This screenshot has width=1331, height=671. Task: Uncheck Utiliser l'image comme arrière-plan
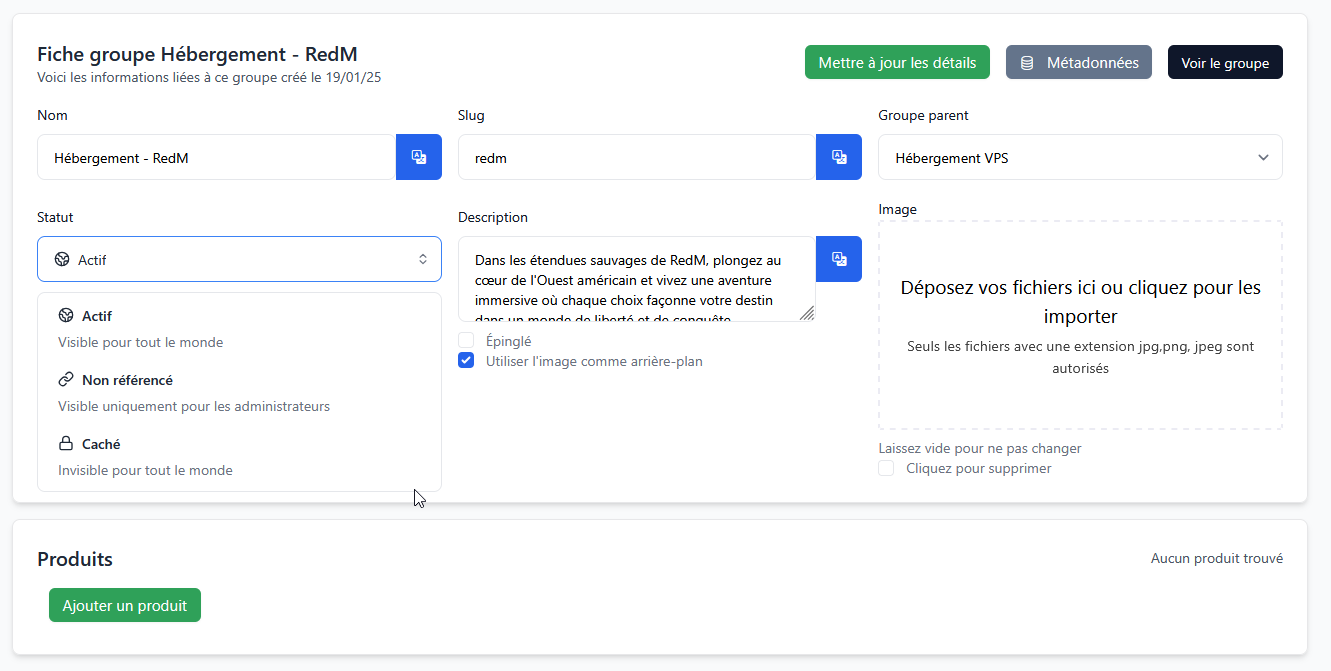466,361
